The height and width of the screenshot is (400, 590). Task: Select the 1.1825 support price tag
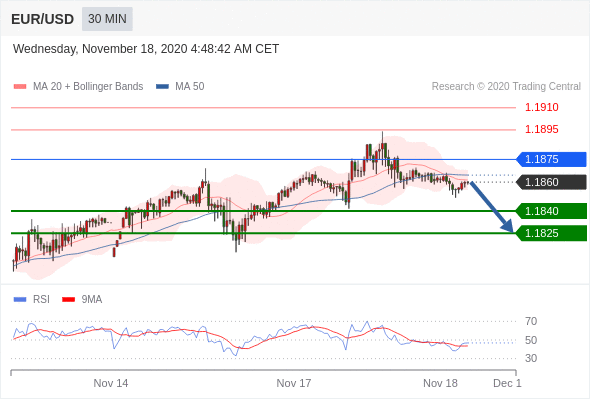551,233
